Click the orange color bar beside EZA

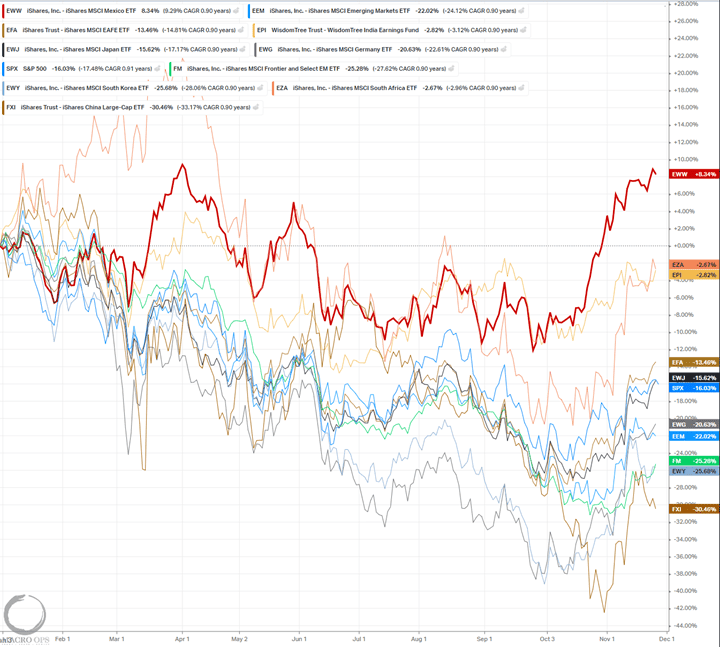[273, 88]
